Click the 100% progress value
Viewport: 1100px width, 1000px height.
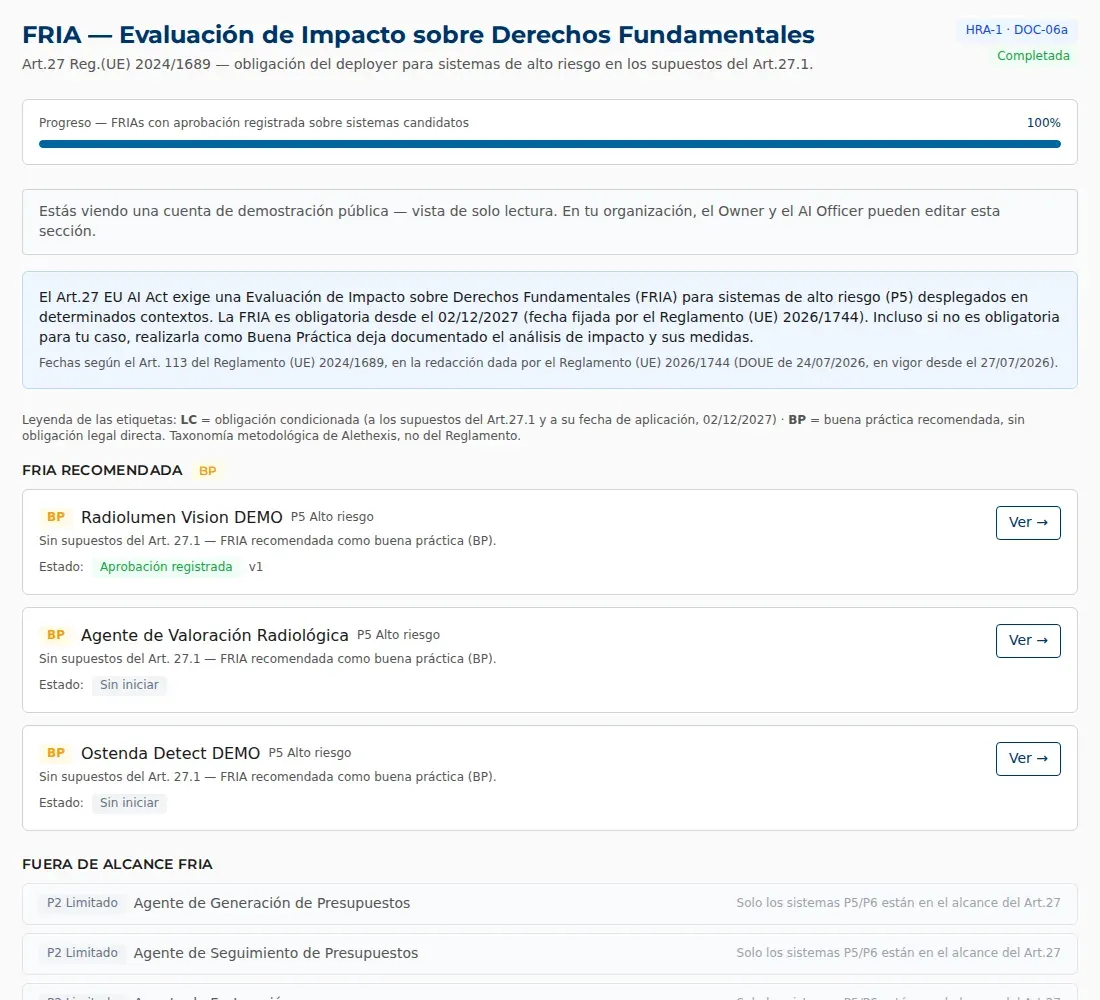(x=1043, y=123)
